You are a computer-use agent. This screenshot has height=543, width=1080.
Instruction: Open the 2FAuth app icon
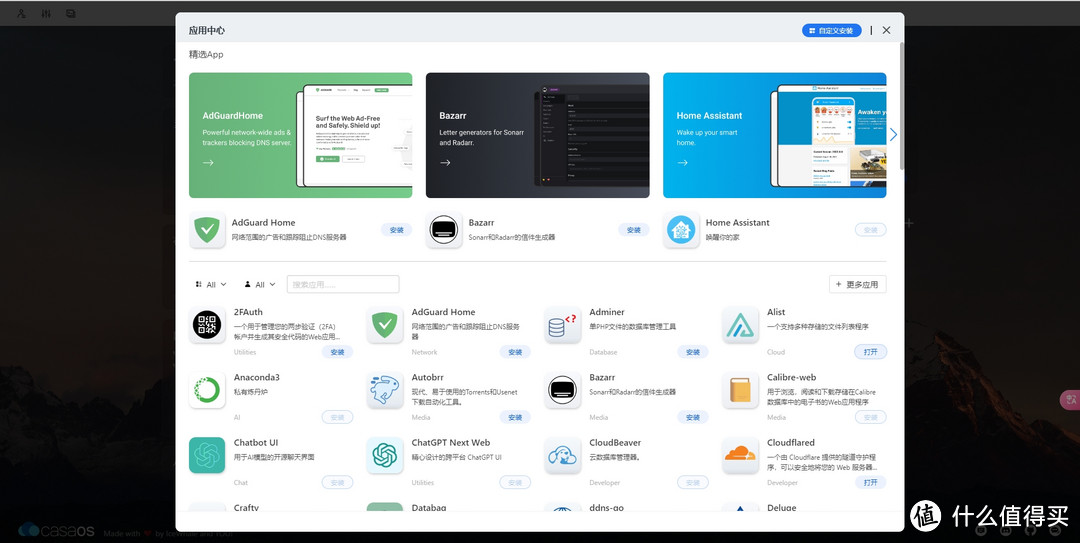[207, 325]
